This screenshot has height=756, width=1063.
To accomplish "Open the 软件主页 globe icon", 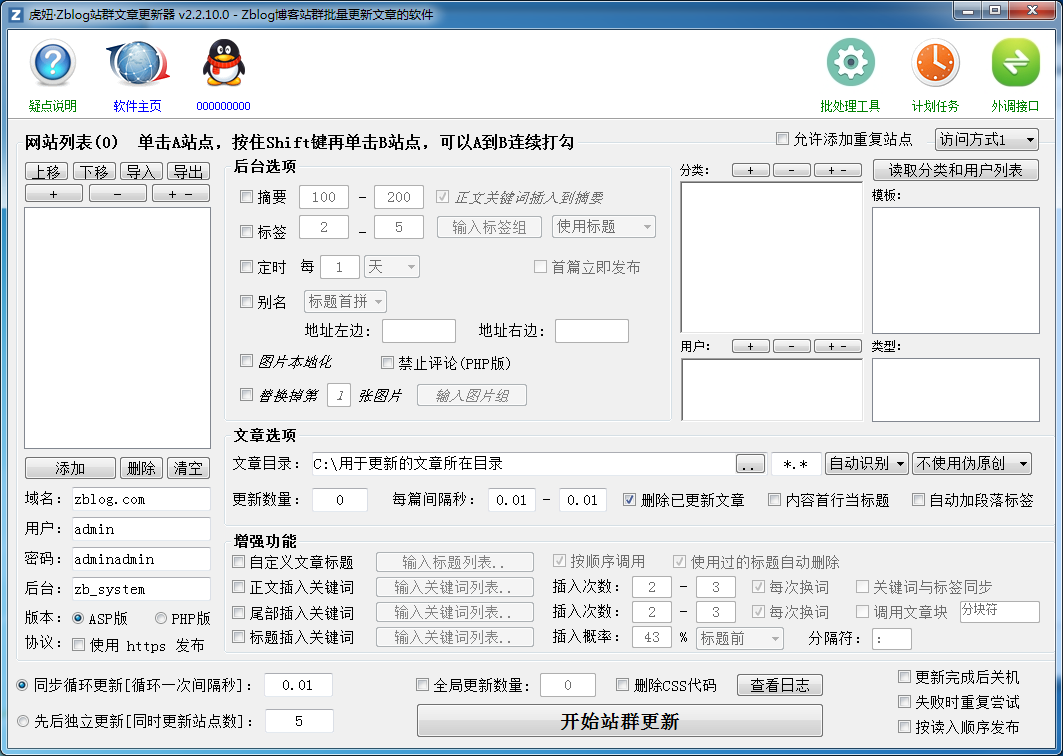I will pos(138,63).
